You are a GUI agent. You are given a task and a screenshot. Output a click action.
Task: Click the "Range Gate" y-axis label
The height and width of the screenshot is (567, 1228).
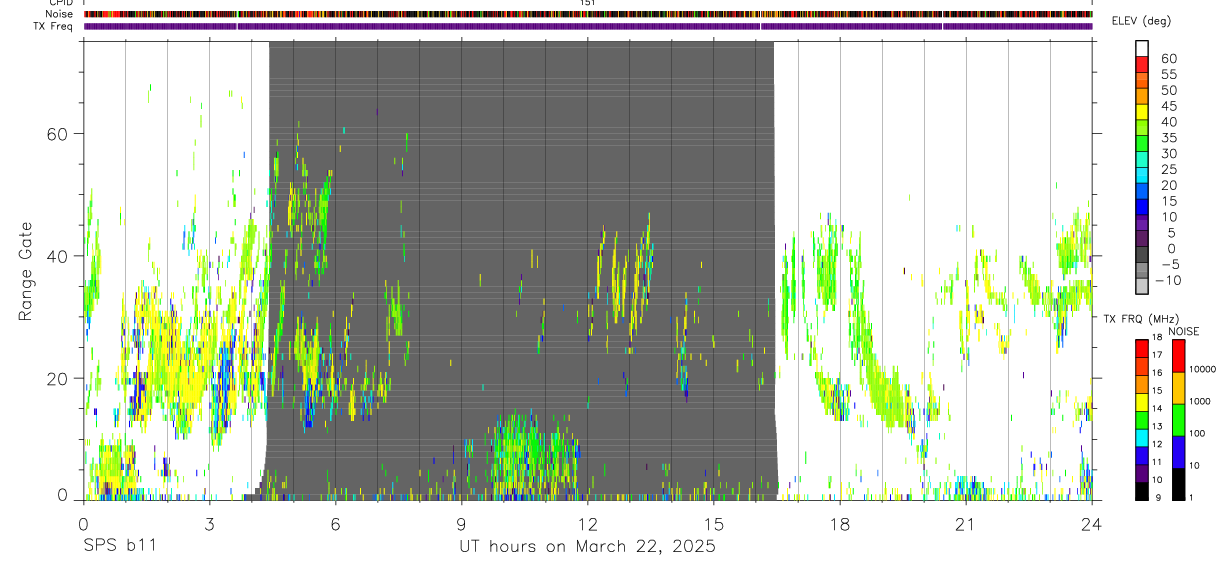[27, 272]
